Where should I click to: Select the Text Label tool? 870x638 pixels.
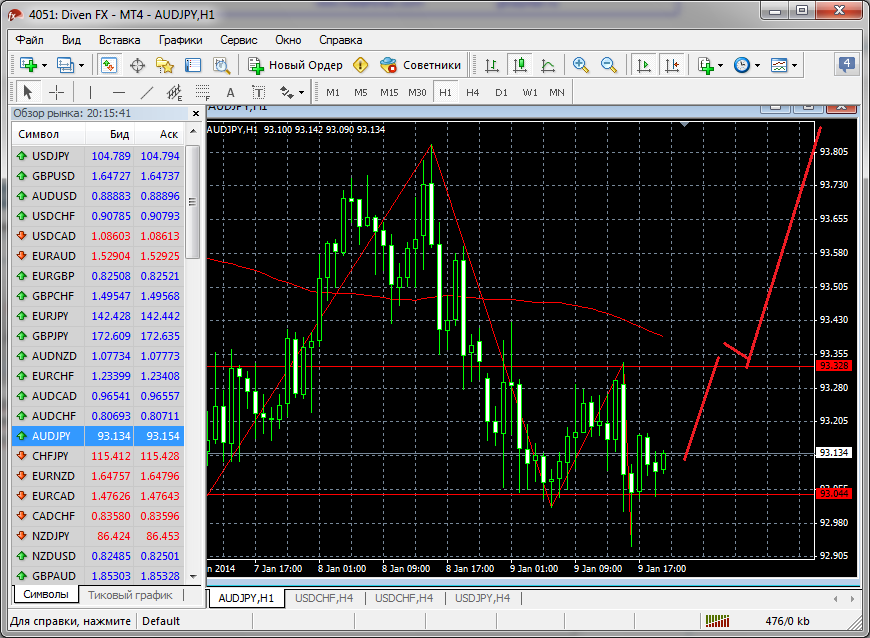(x=259, y=93)
